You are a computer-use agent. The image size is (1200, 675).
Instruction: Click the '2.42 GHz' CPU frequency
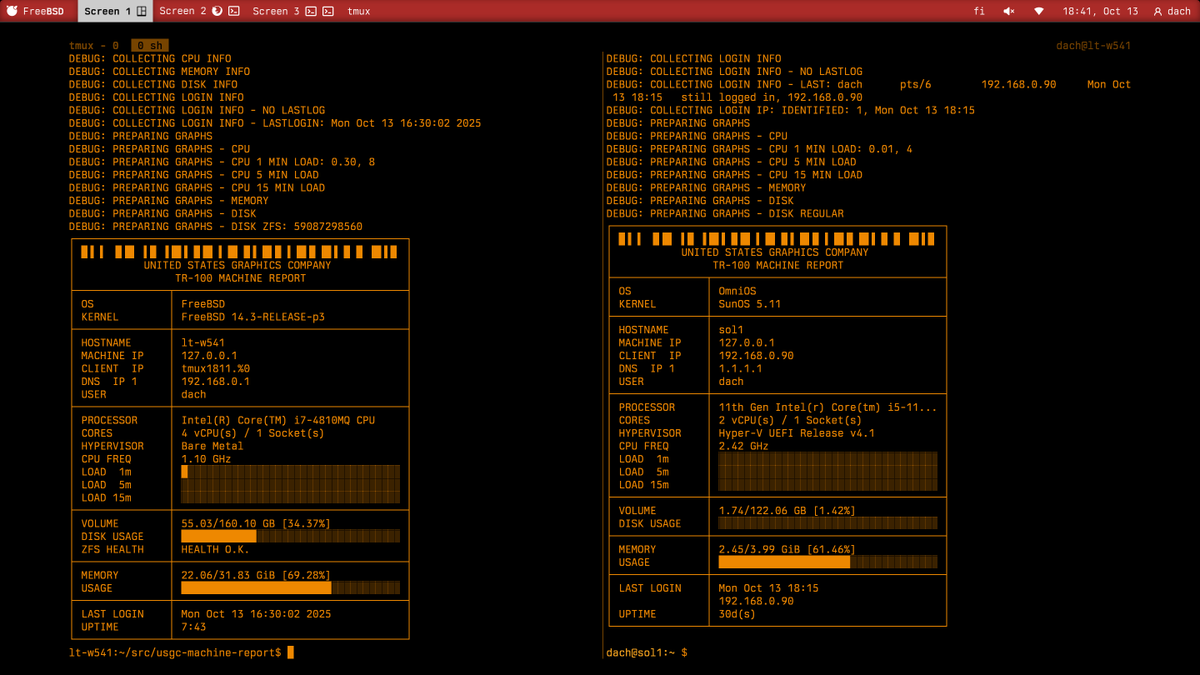744,446
